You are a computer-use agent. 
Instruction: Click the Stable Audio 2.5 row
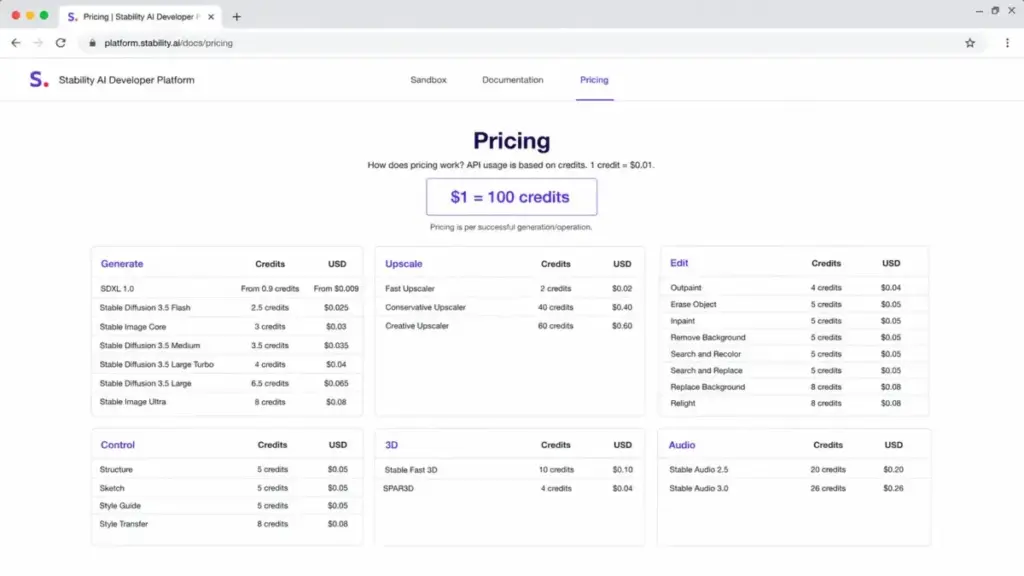tap(794, 470)
